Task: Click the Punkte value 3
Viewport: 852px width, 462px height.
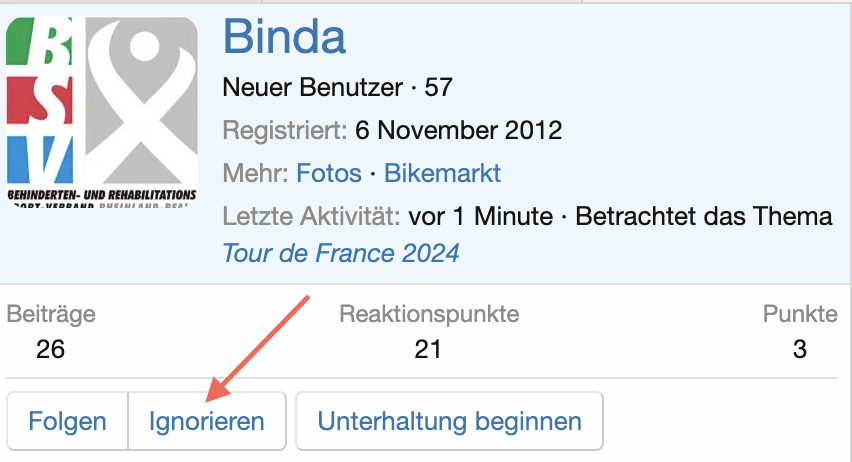Action: [x=797, y=349]
